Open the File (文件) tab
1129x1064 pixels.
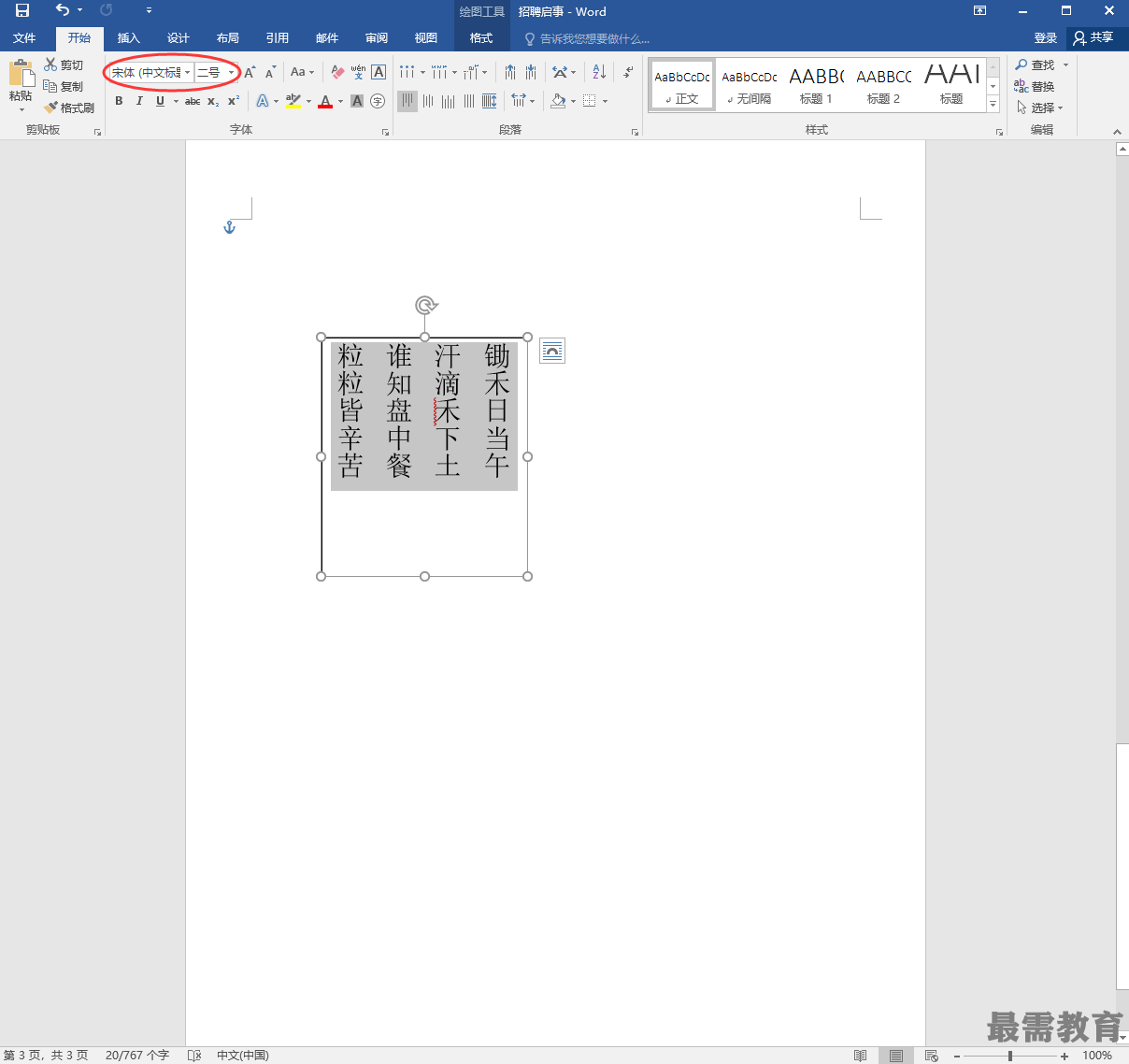pyautogui.click(x=24, y=38)
